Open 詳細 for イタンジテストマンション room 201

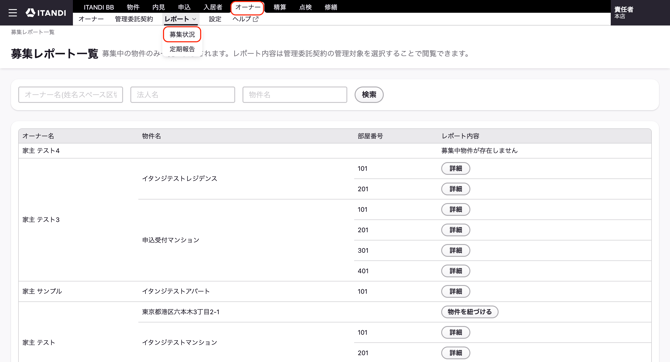[455, 353]
